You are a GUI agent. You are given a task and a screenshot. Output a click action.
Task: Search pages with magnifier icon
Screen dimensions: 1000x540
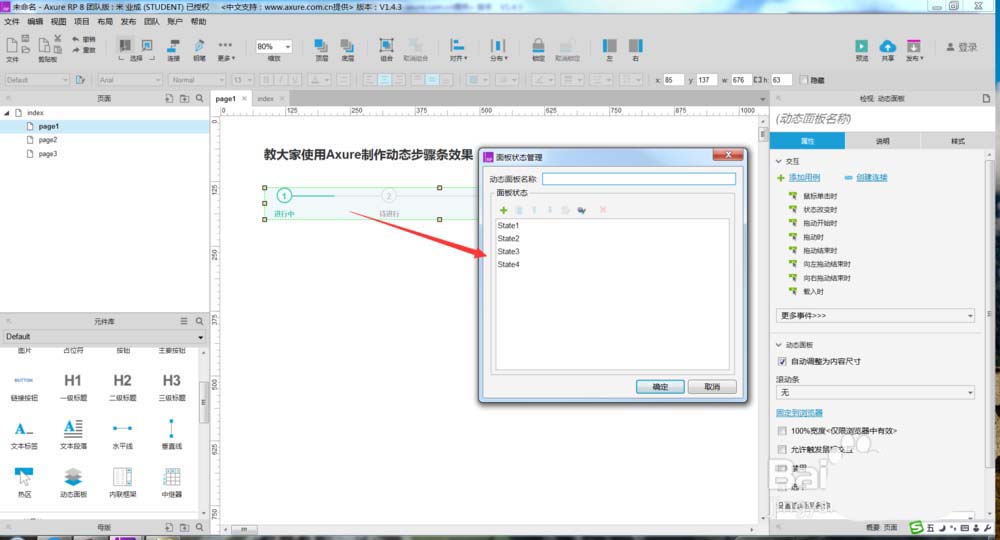[x=200, y=98]
